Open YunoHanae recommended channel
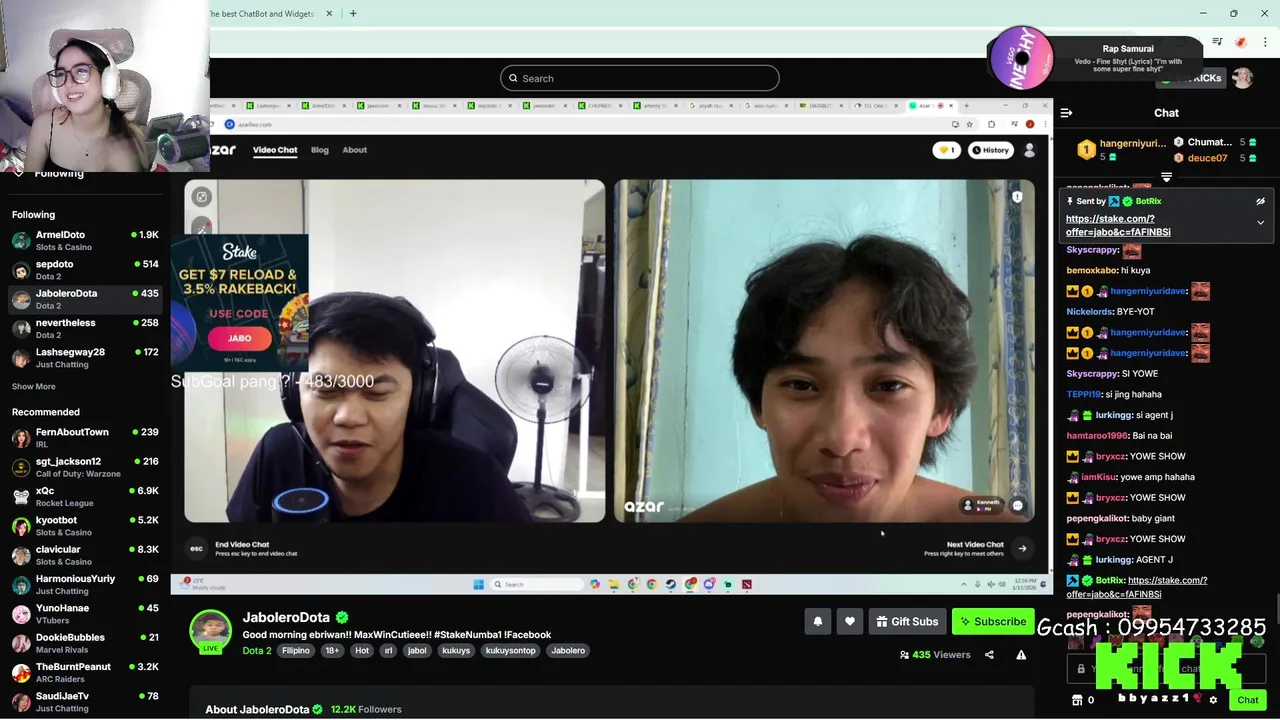 [85, 613]
